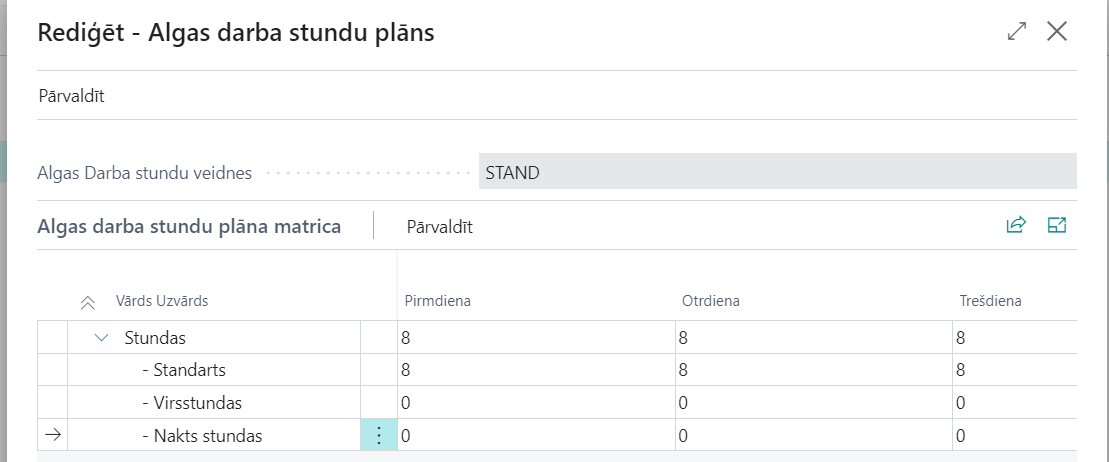Click Algas darba stundu plāna matrica heading
This screenshot has width=1109, height=462.
[189, 227]
